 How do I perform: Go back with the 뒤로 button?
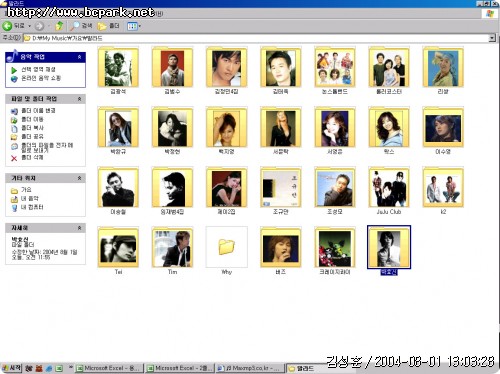[x=13, y=26]
